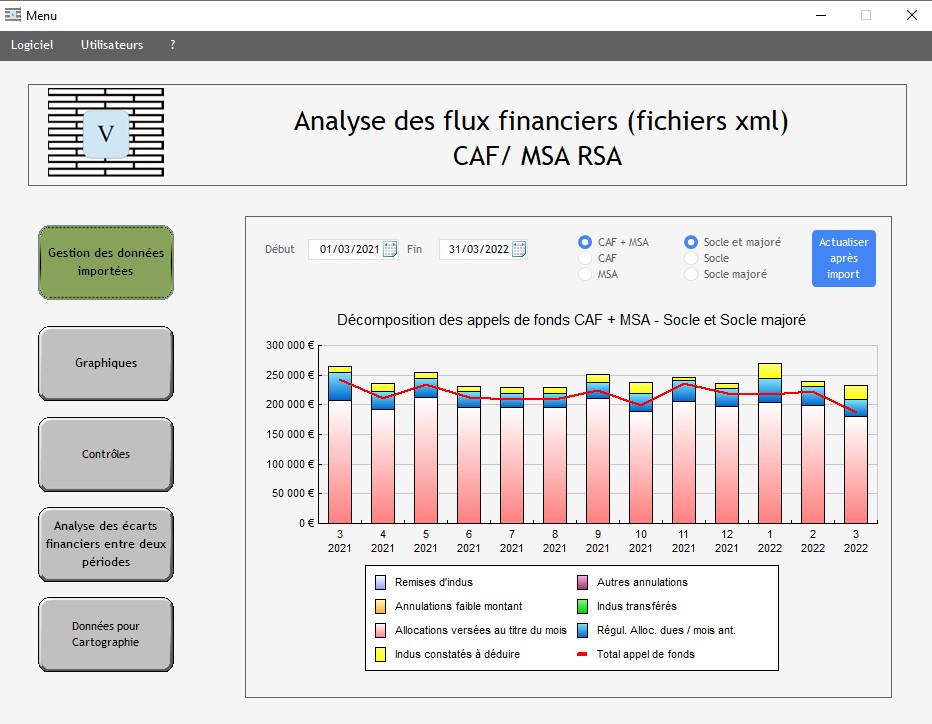Click Actualiser après import button
Image resolution: width=932 pixels, height=724 pixels.
pos(843,259)
